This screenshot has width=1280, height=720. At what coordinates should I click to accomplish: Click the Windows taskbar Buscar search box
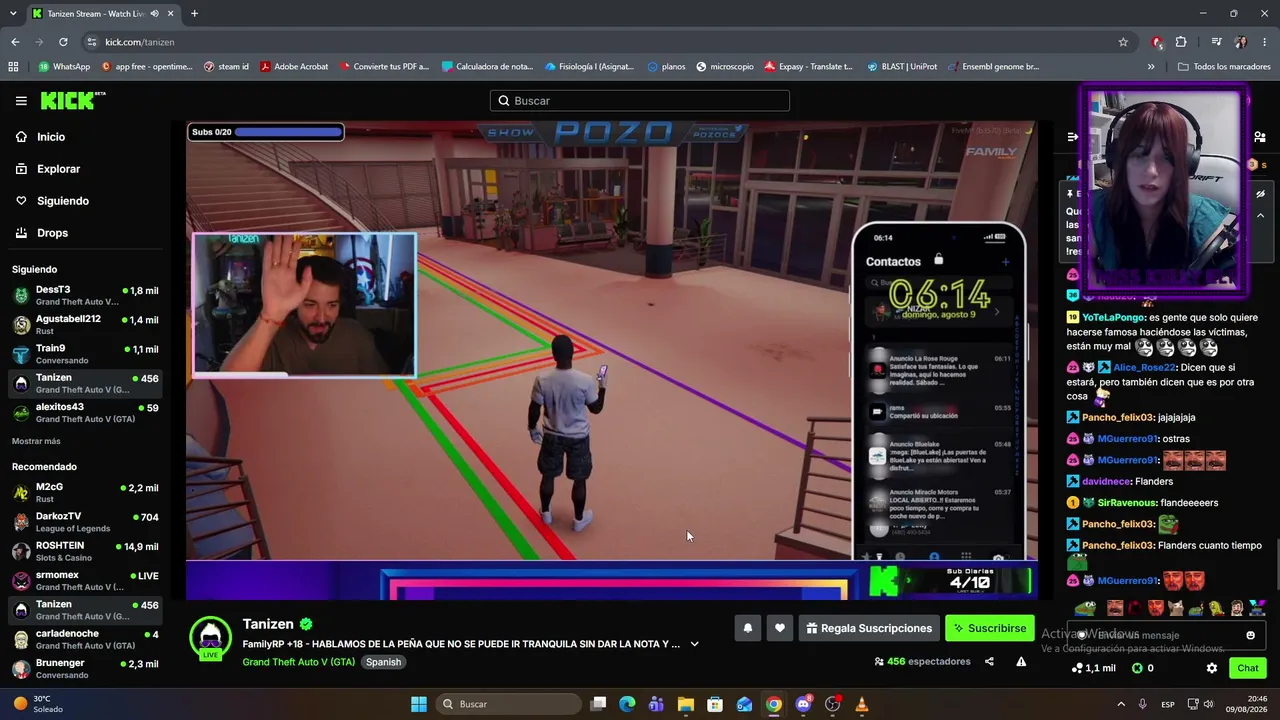pos(507,704)
